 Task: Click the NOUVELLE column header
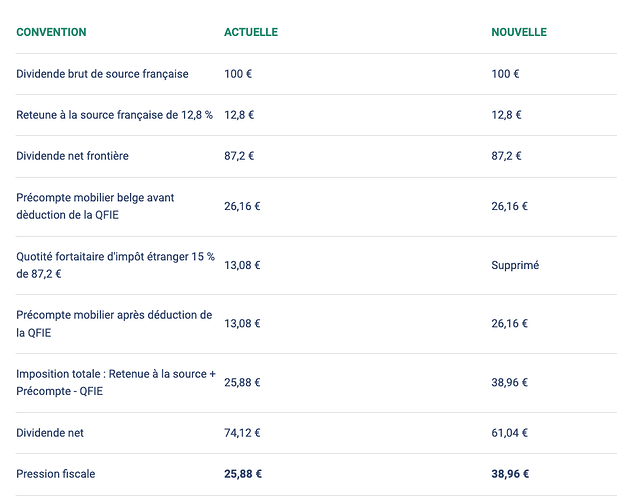click(518, 32)
